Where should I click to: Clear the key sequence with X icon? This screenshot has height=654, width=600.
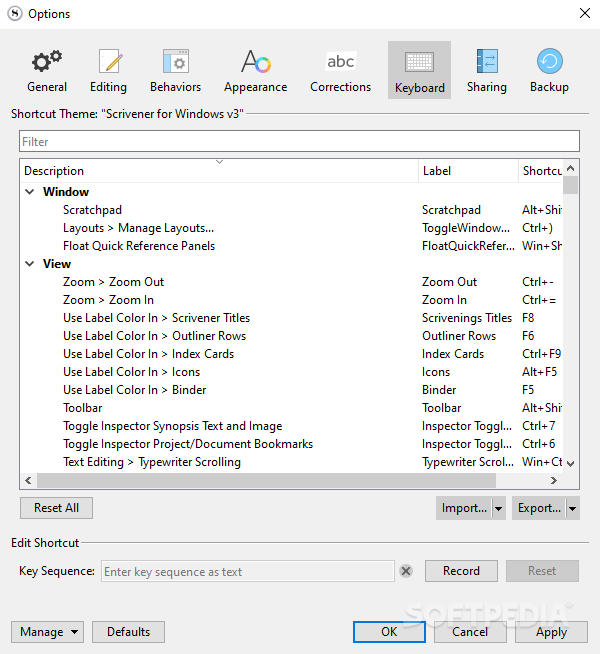pyautogui.click(x=406, y=571)
